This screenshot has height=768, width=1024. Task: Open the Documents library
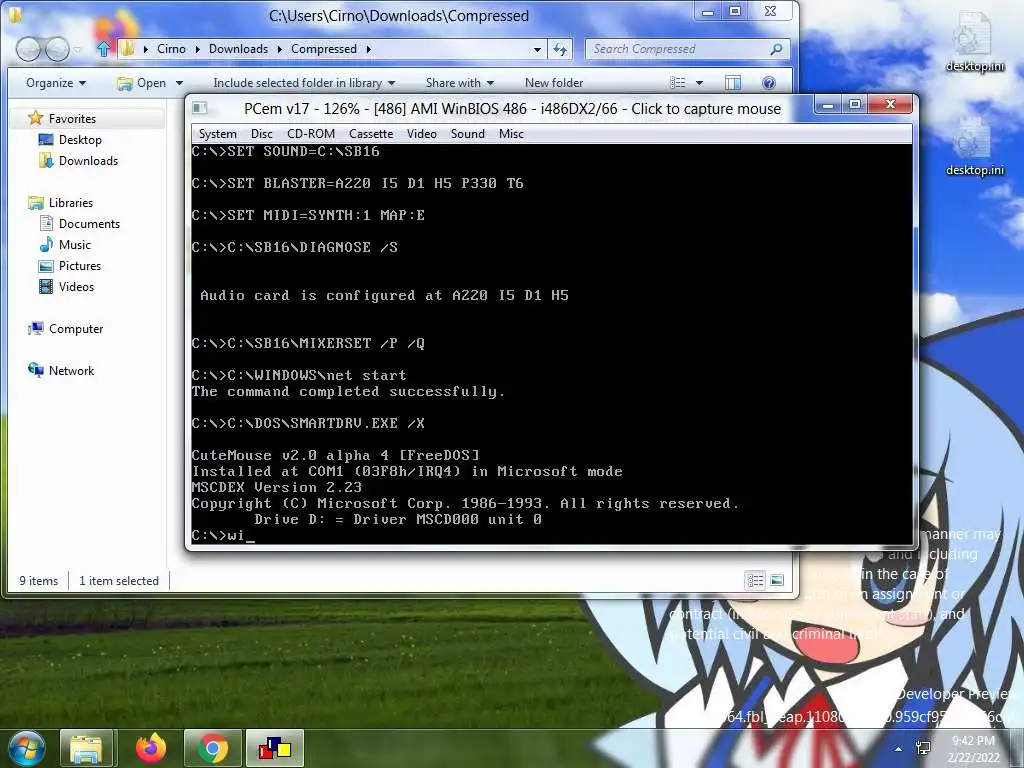89,223
